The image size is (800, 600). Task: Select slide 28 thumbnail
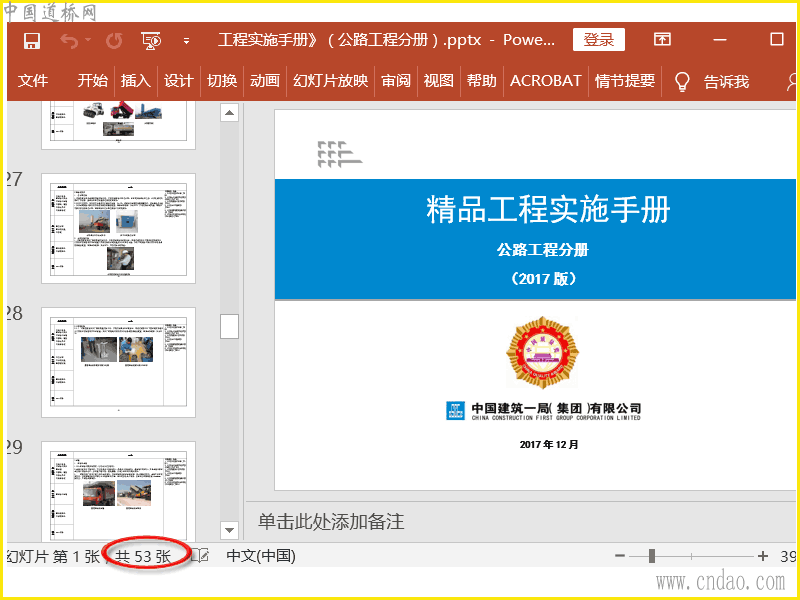tap(118, 362)
